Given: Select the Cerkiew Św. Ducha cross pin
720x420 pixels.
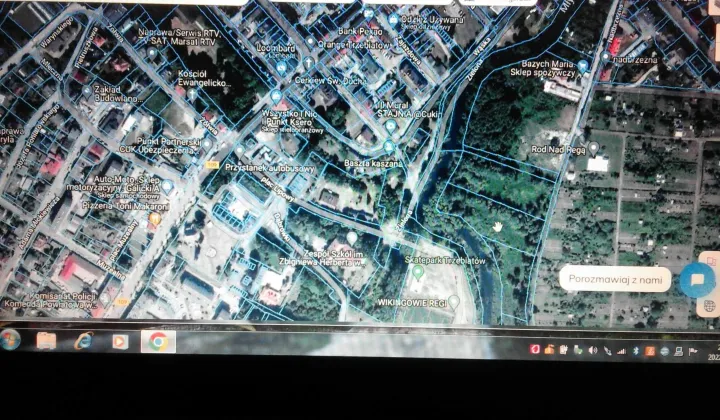Looking at the screenshot, I should click(309, 62).
